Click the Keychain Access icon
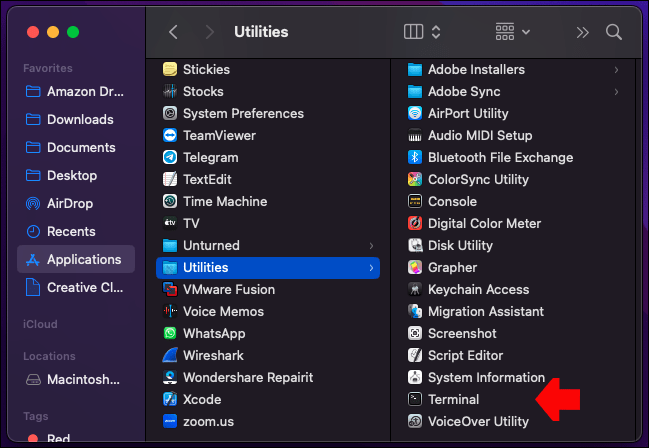 (416, 289)
